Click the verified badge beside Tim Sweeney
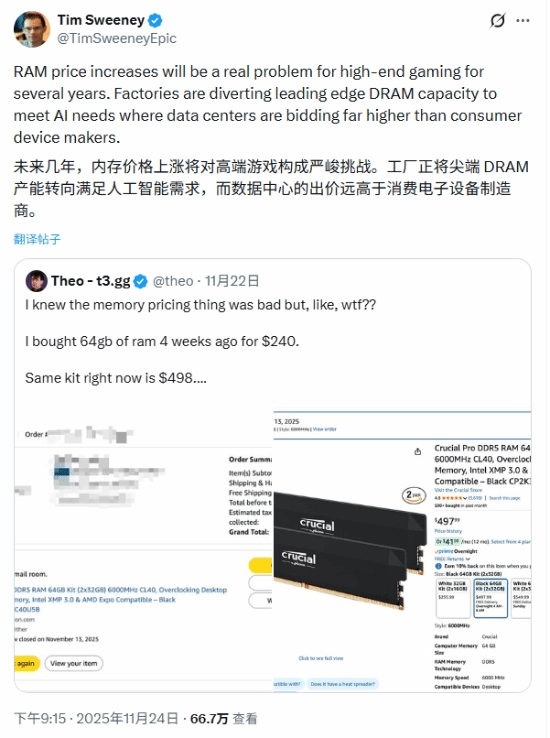Image resolution: width=550 pixels, height=738 pixels. 155,20
